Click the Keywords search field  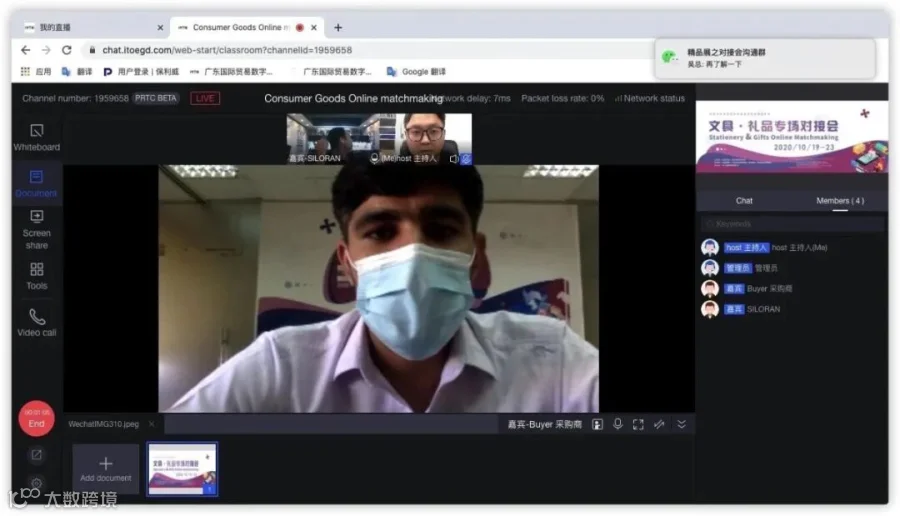792,224
